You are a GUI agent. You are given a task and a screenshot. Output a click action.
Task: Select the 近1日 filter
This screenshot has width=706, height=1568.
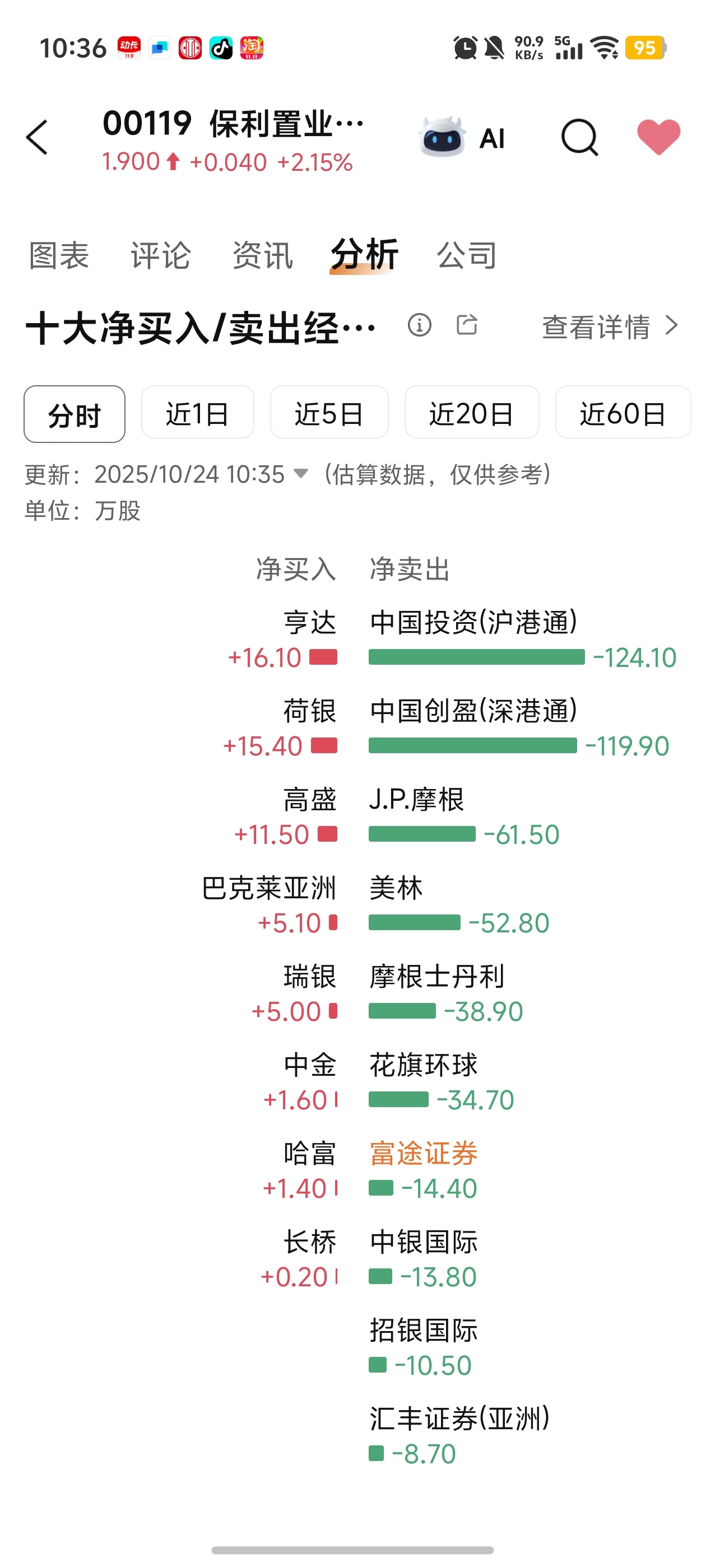197,412
